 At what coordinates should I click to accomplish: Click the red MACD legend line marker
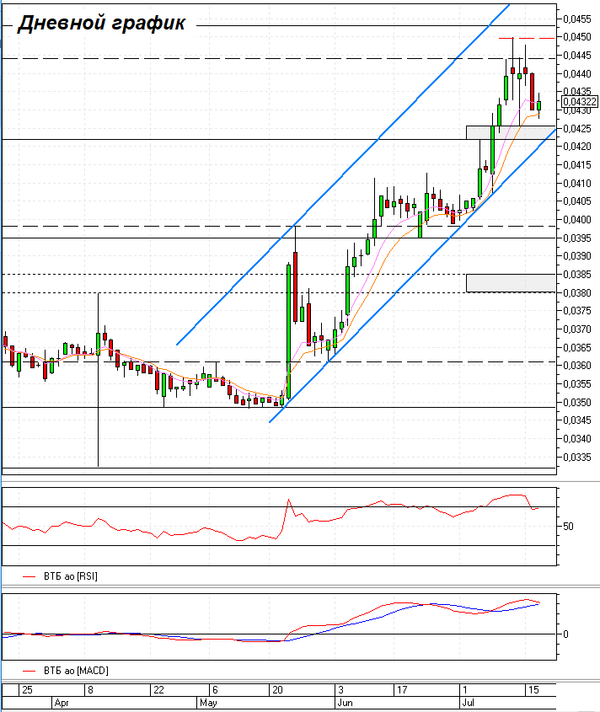point(29,671)
